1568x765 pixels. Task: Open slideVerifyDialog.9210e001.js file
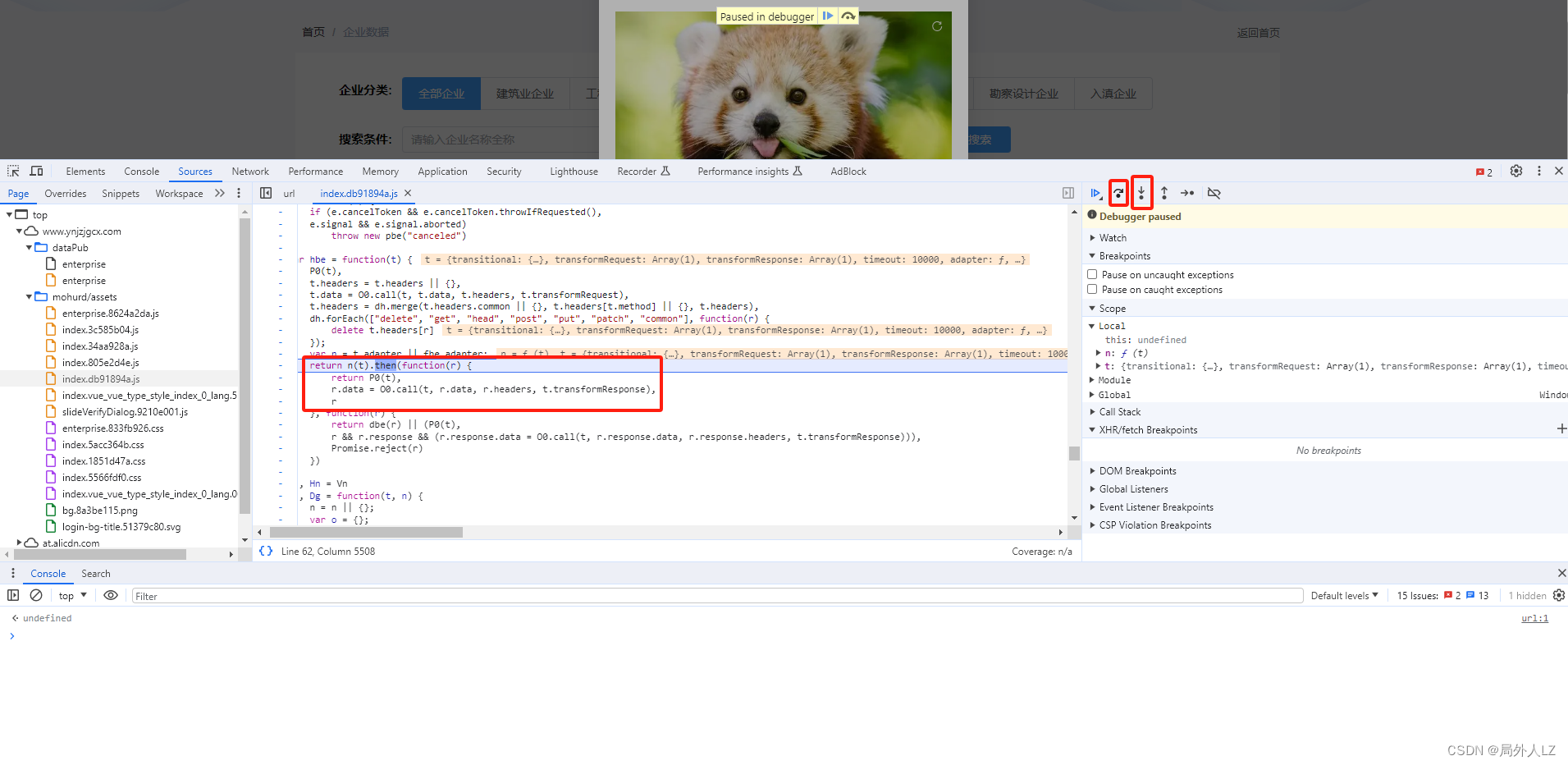click(x=125, y=411)
